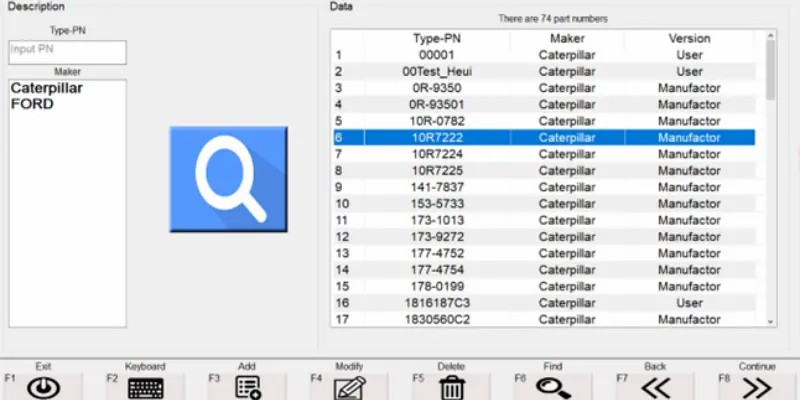Select FORD in the Maker list
Viewport: 800px width, 400px height.
click(32, 104)
